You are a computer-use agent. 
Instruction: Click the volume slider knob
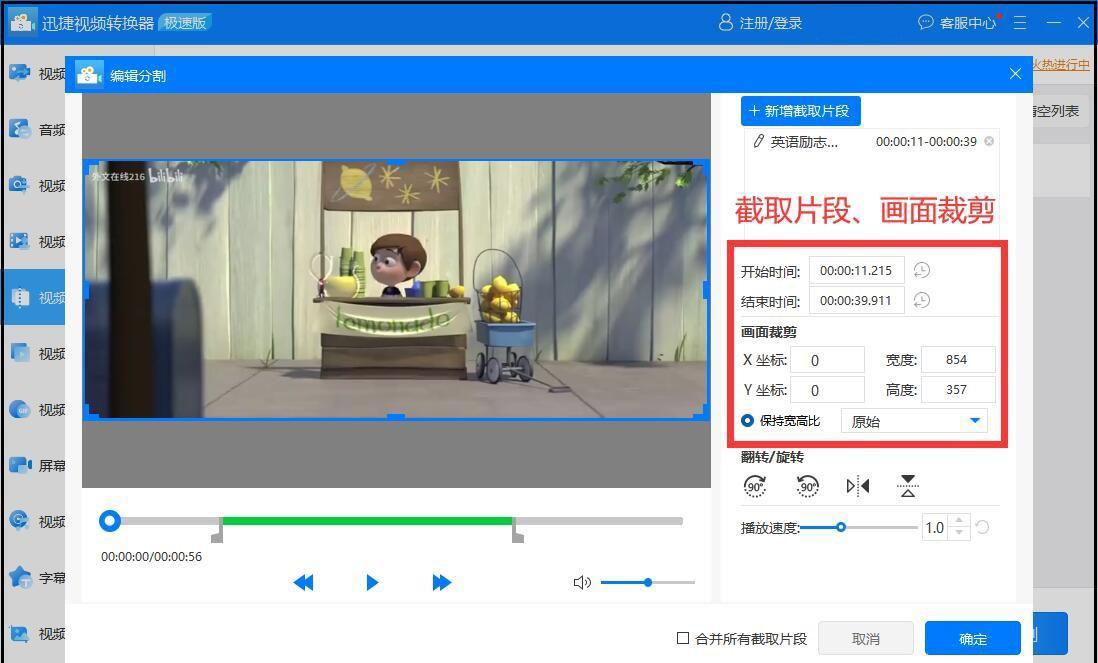click(x=648, y=582)
